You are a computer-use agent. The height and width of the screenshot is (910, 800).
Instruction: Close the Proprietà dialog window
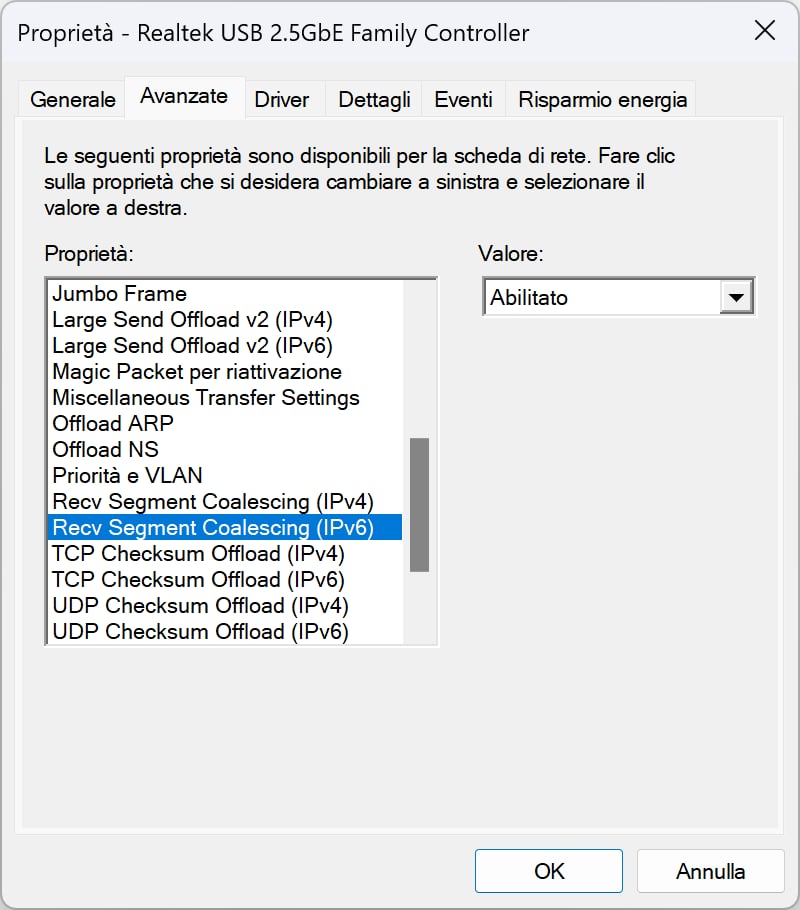point(765,30)
